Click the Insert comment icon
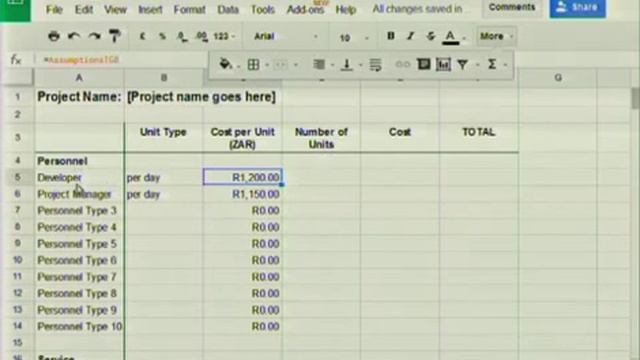640x360 pixels. (423, 64)
